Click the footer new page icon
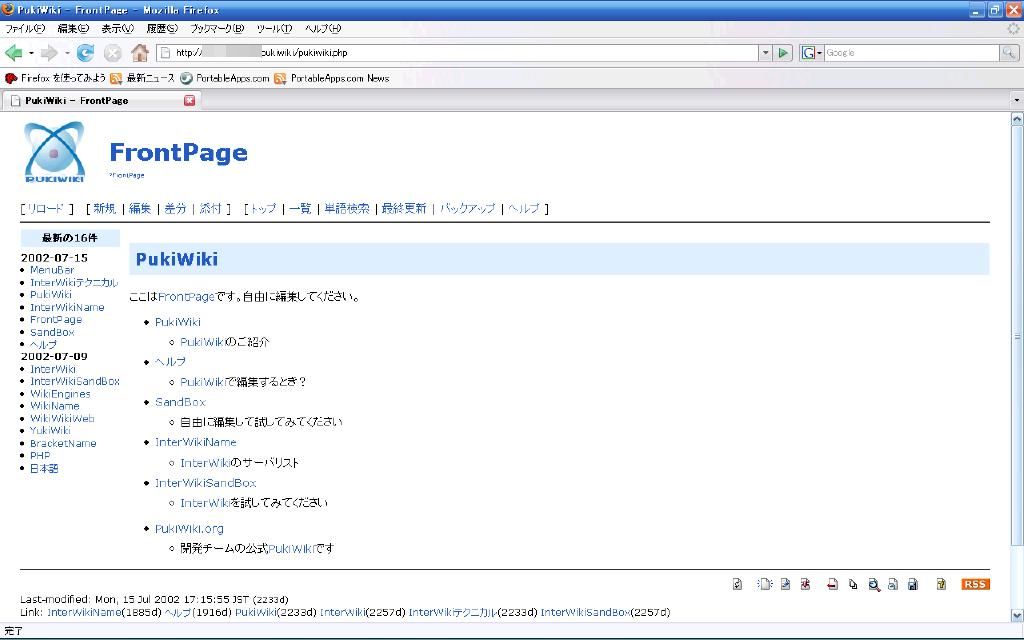Image resolution: width=1024 pixels, height=640 pixels. click(x=765, y=584)
